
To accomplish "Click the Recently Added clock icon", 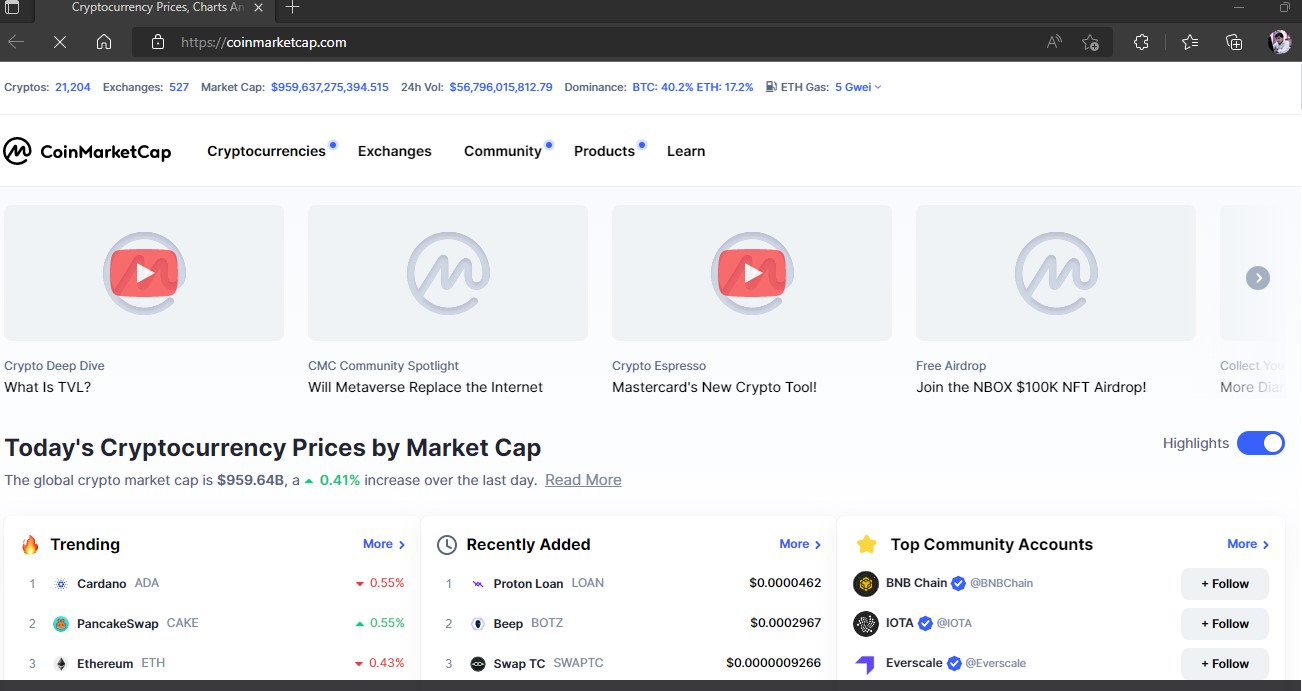I will pyautogui.click(x=447, y=545).
